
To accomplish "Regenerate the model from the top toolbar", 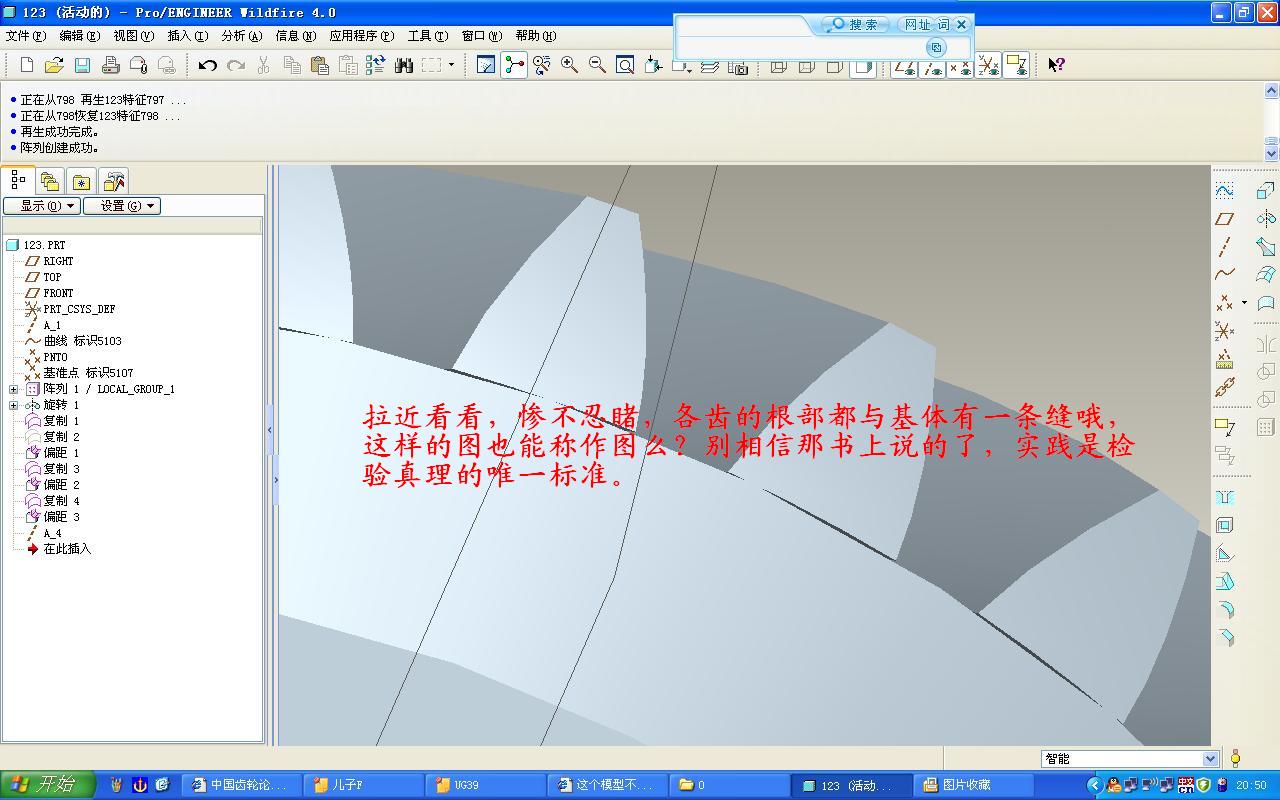I will (375, 65).
